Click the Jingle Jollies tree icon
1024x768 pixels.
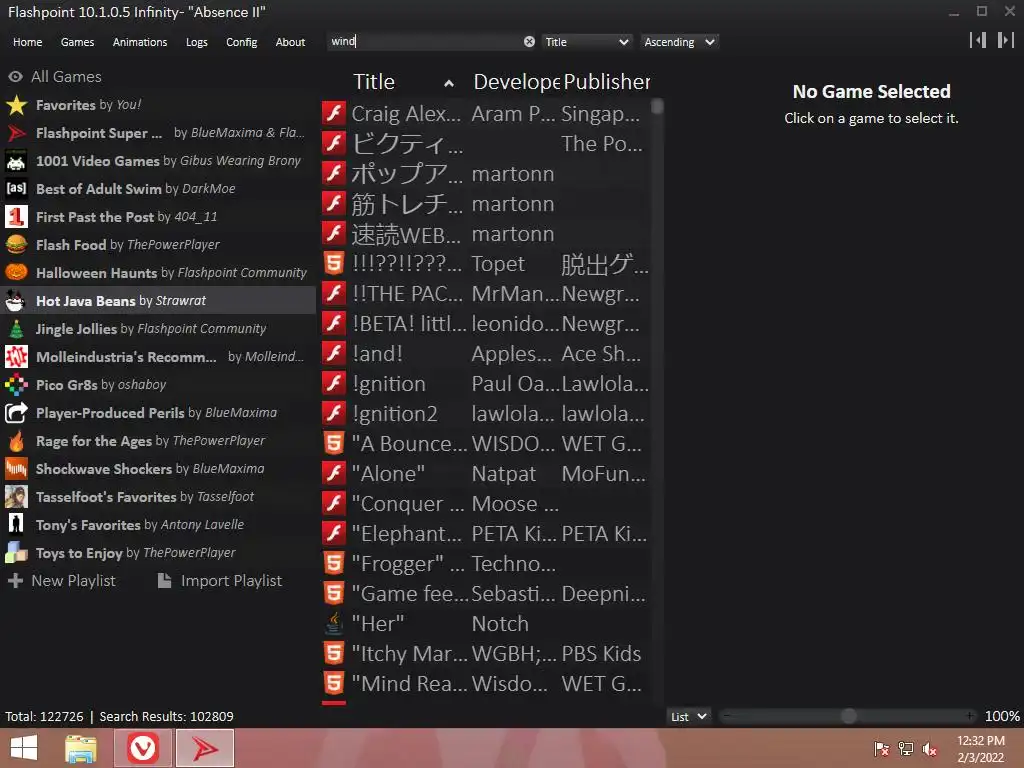[x=16, y=328]
